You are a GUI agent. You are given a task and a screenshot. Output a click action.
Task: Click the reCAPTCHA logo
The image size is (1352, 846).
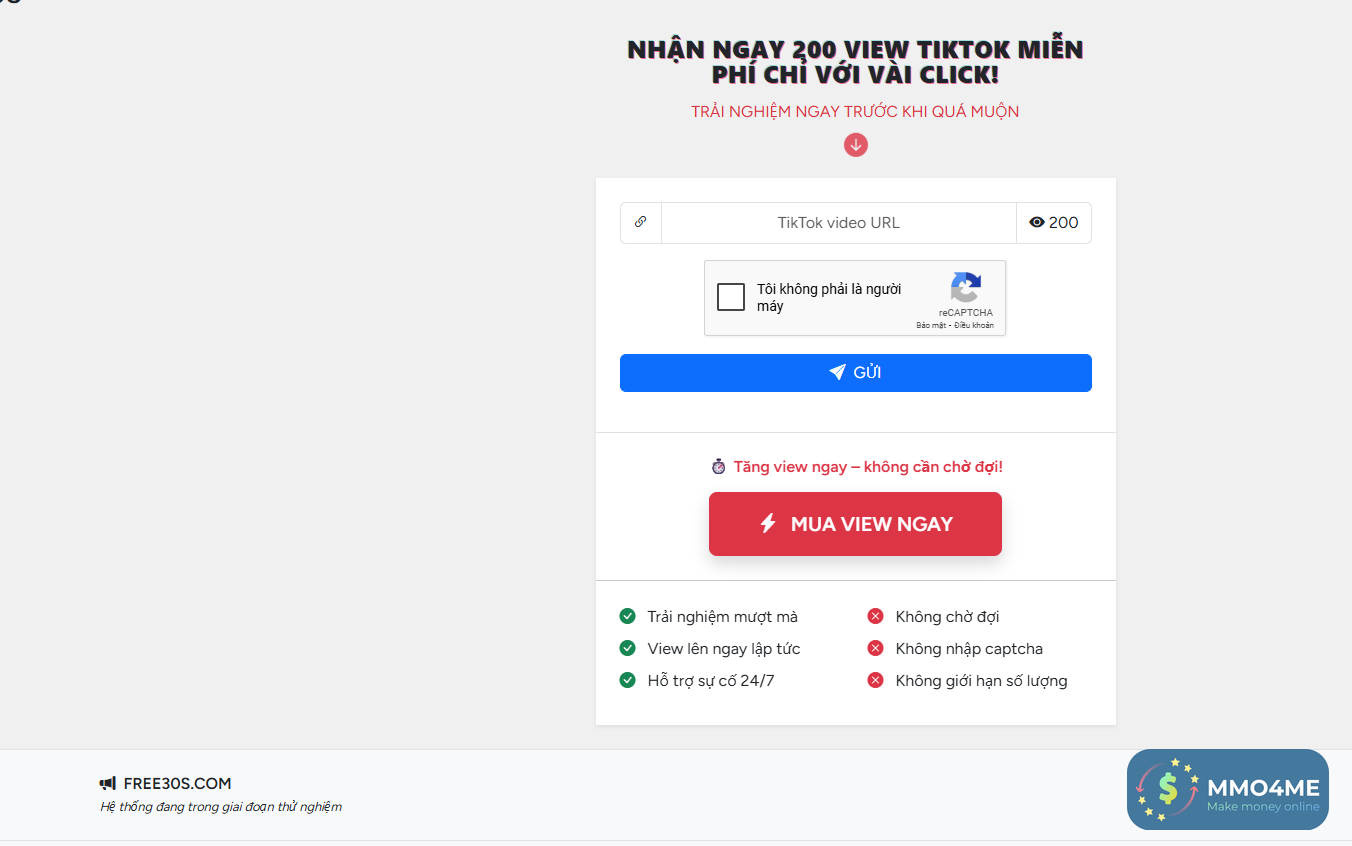pos(965,288)
